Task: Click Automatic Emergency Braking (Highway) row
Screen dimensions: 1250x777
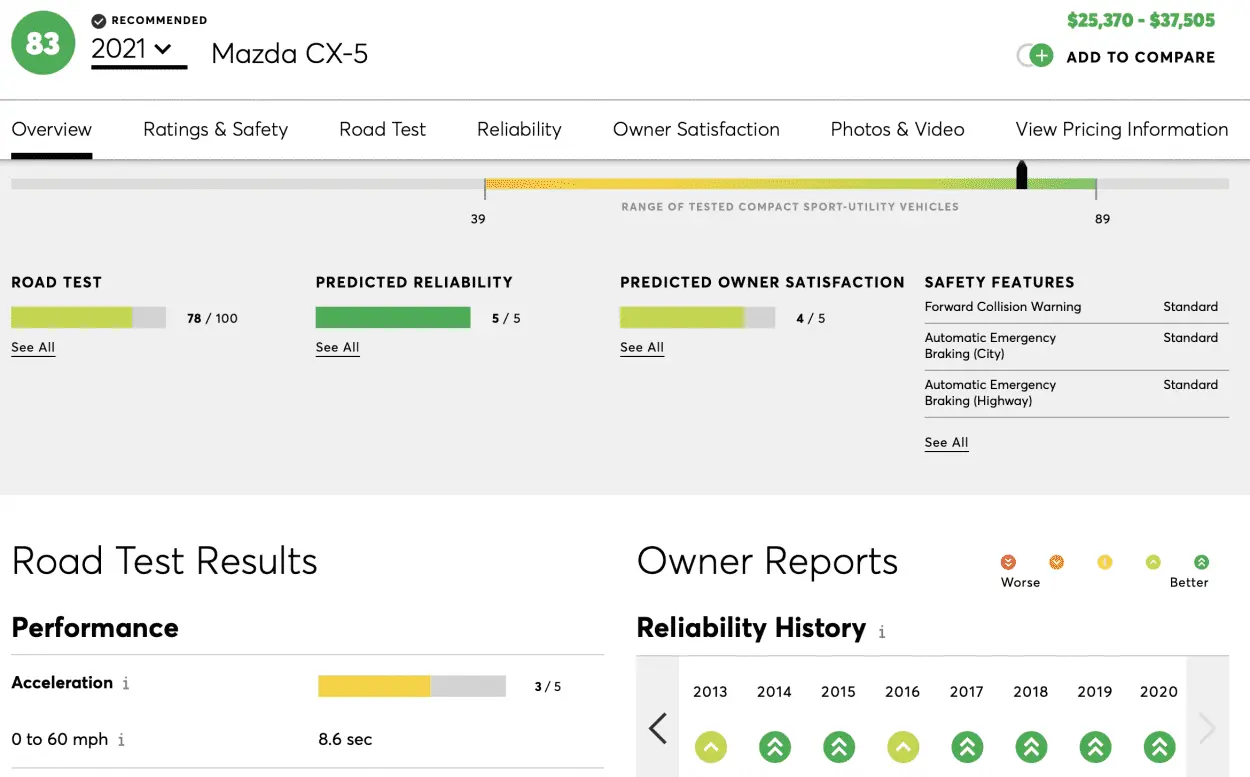Action: tap(1076, 393)
